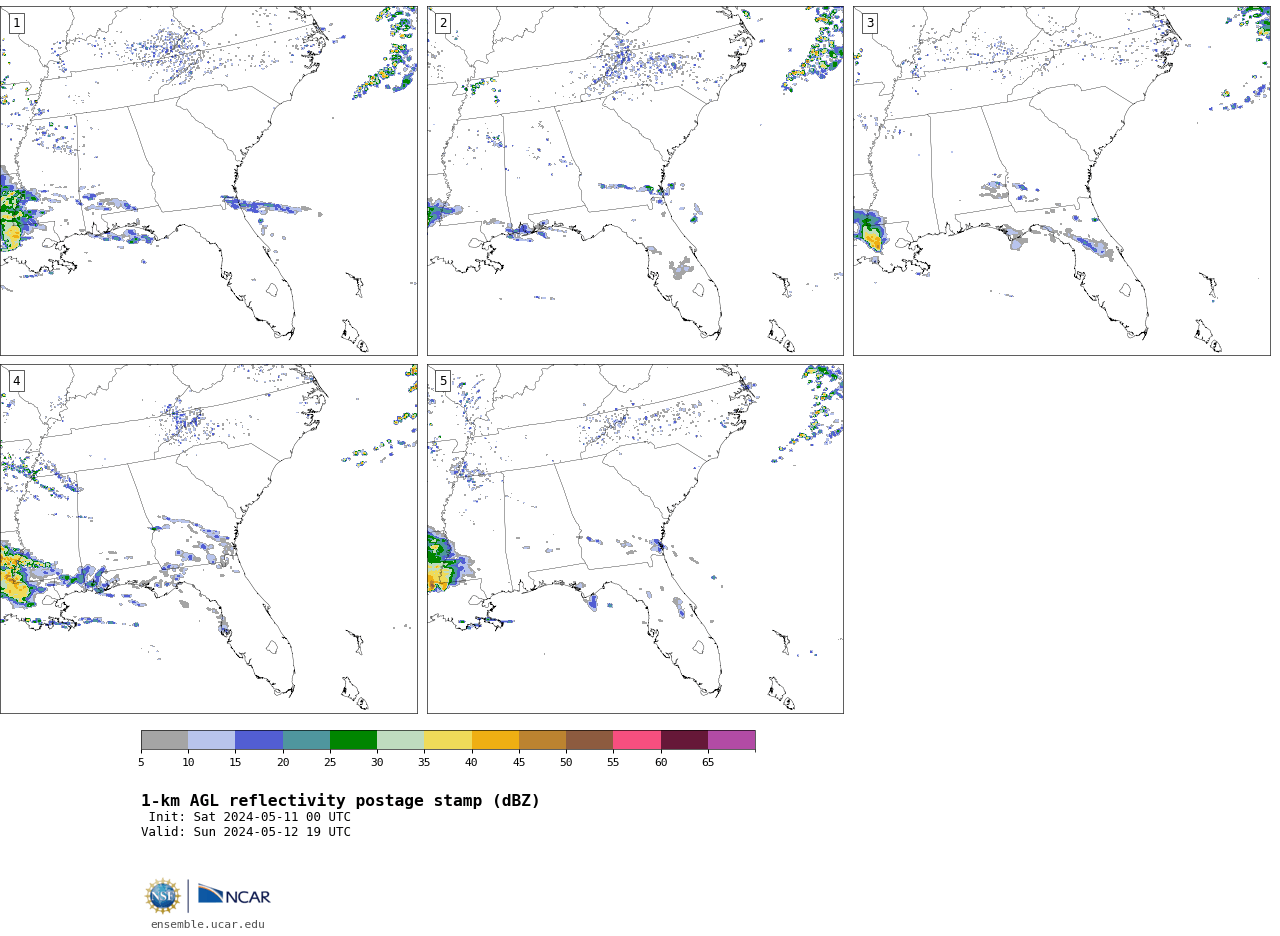The height and width of the screenshot is (936, 1280).
Task: Click the colorbar tick label 65
Action: [708, 762]
